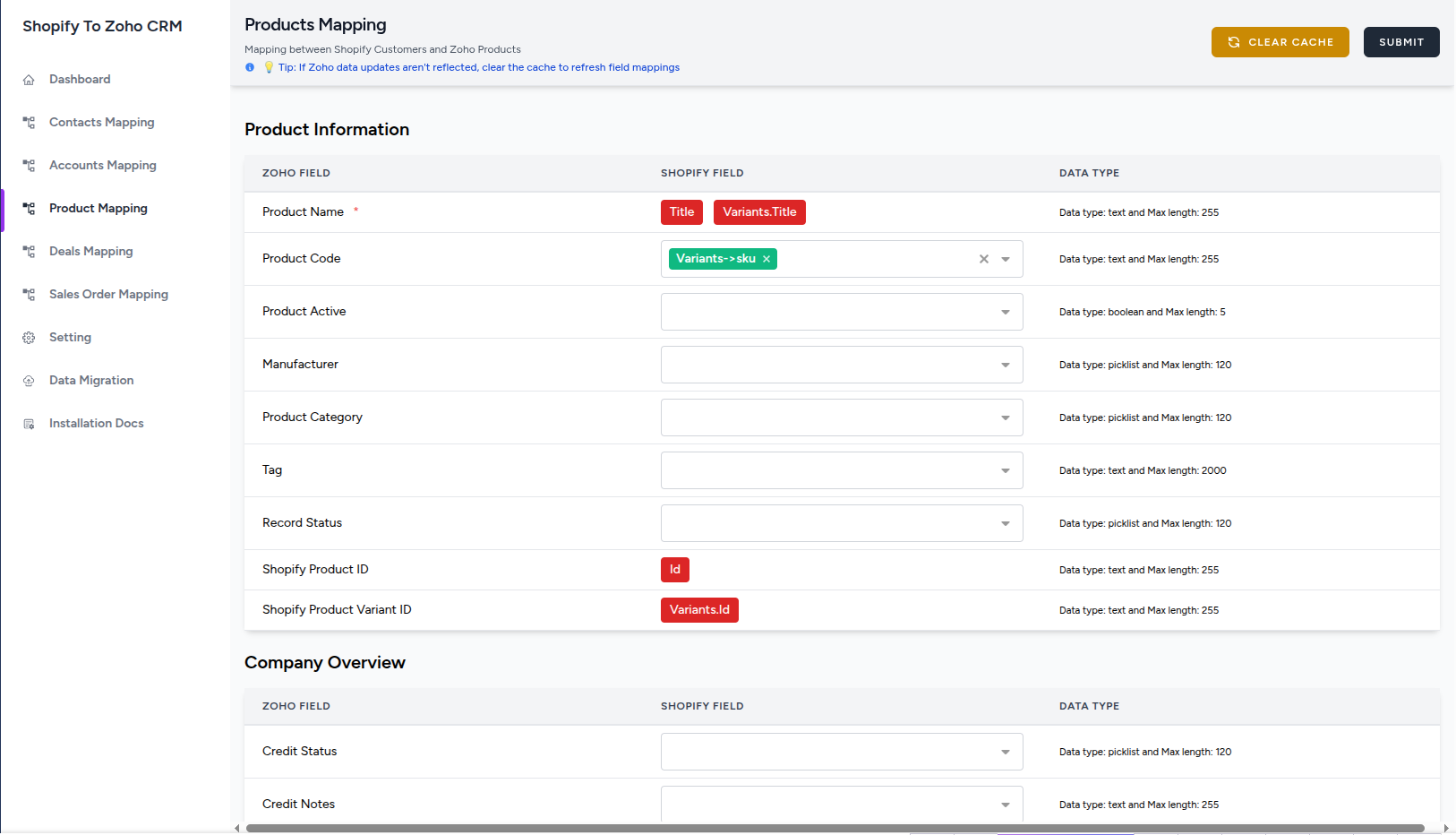Screen dimensions: 1456x835
Task: Open the Record Status dropdown arrow
Action: [1005, 523]
